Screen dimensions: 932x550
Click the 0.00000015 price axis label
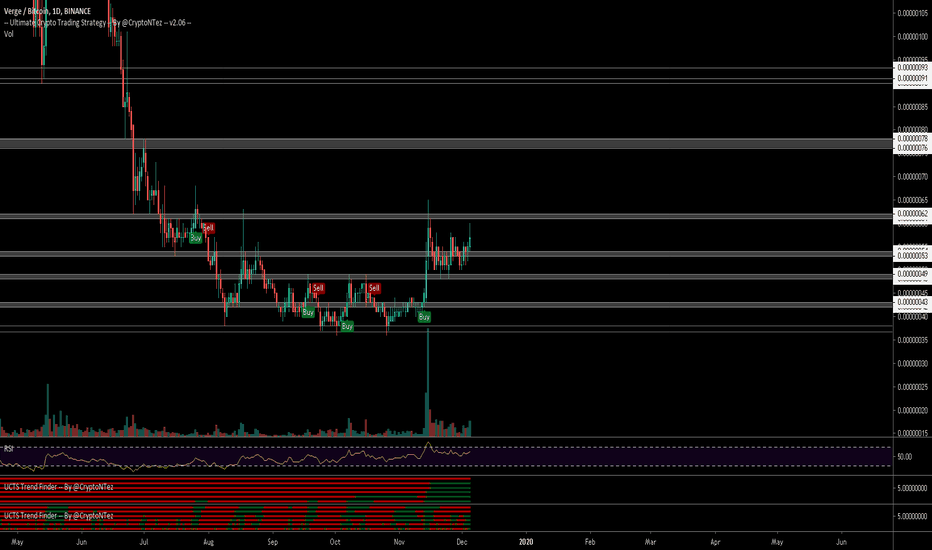pyautogui.click(x=912, y=433)
